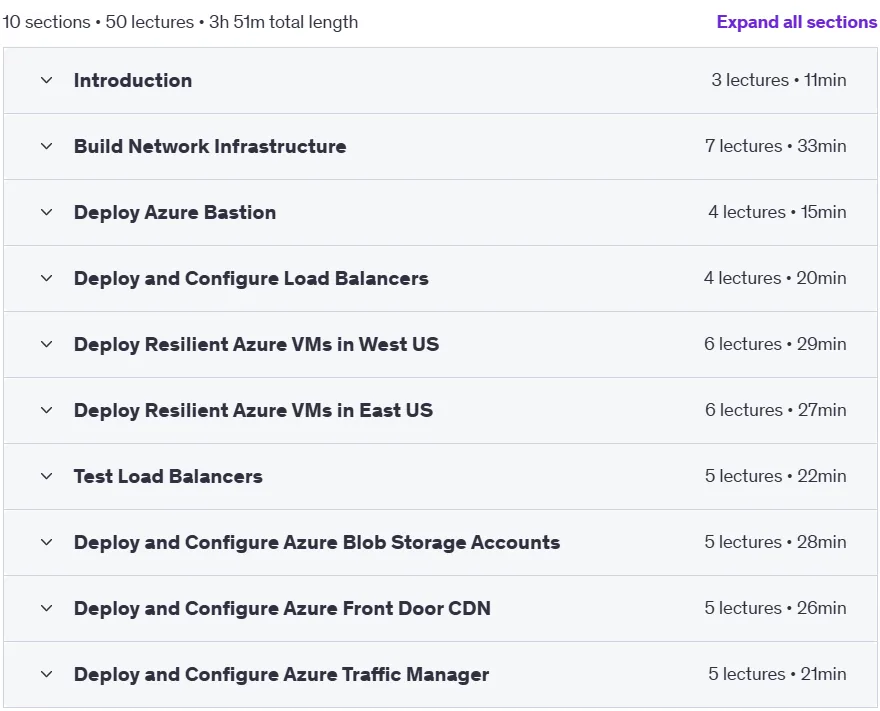Select Deploy and Configure Azure Blob Storage Accounts title

(317, 543)
